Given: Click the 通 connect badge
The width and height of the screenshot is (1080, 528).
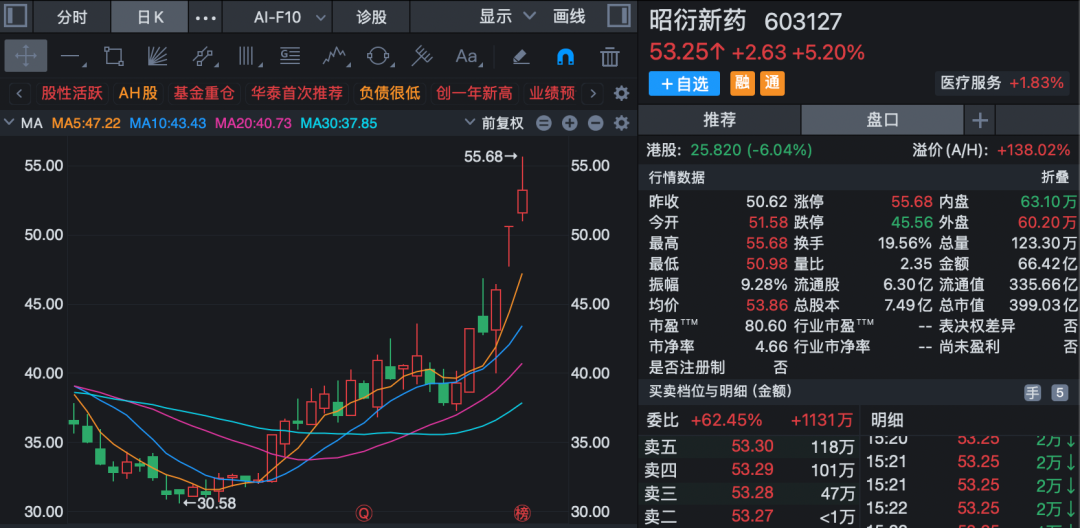Looking at the screenshot, I should (x=771, y=84).
